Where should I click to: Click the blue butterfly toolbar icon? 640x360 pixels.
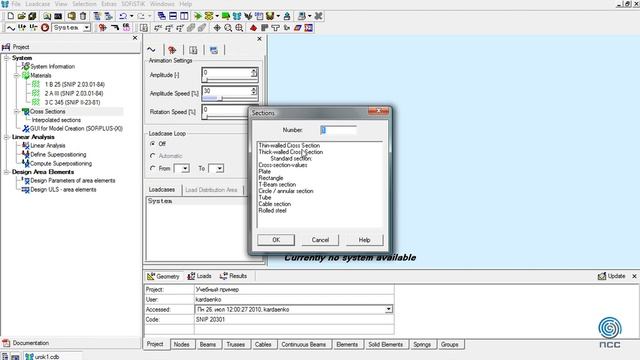tap(237, 16)
